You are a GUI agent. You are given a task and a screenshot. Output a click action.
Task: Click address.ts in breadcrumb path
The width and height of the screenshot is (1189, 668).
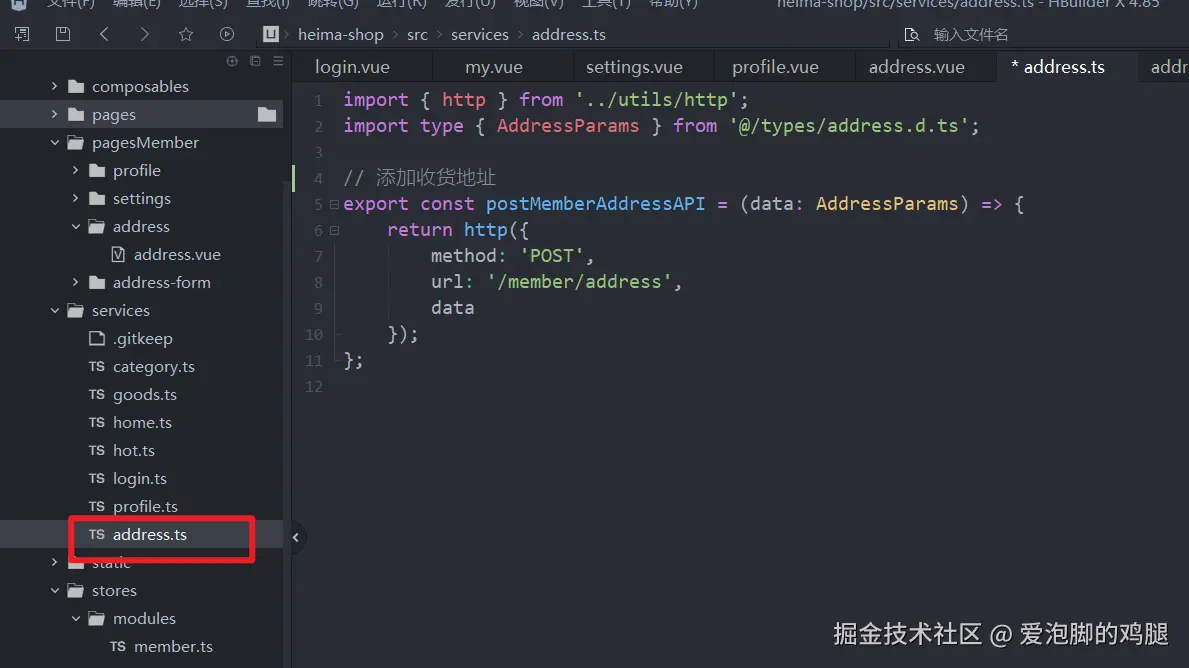tap(569, 35)
